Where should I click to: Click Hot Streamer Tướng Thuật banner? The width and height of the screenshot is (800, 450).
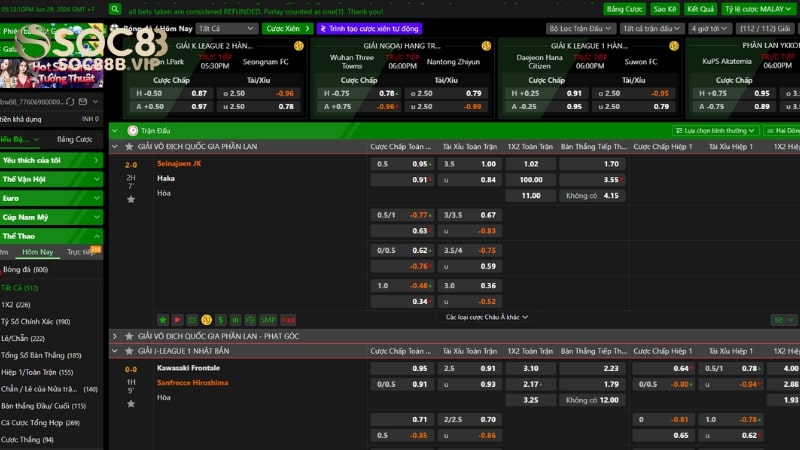[x=52, y=73]
